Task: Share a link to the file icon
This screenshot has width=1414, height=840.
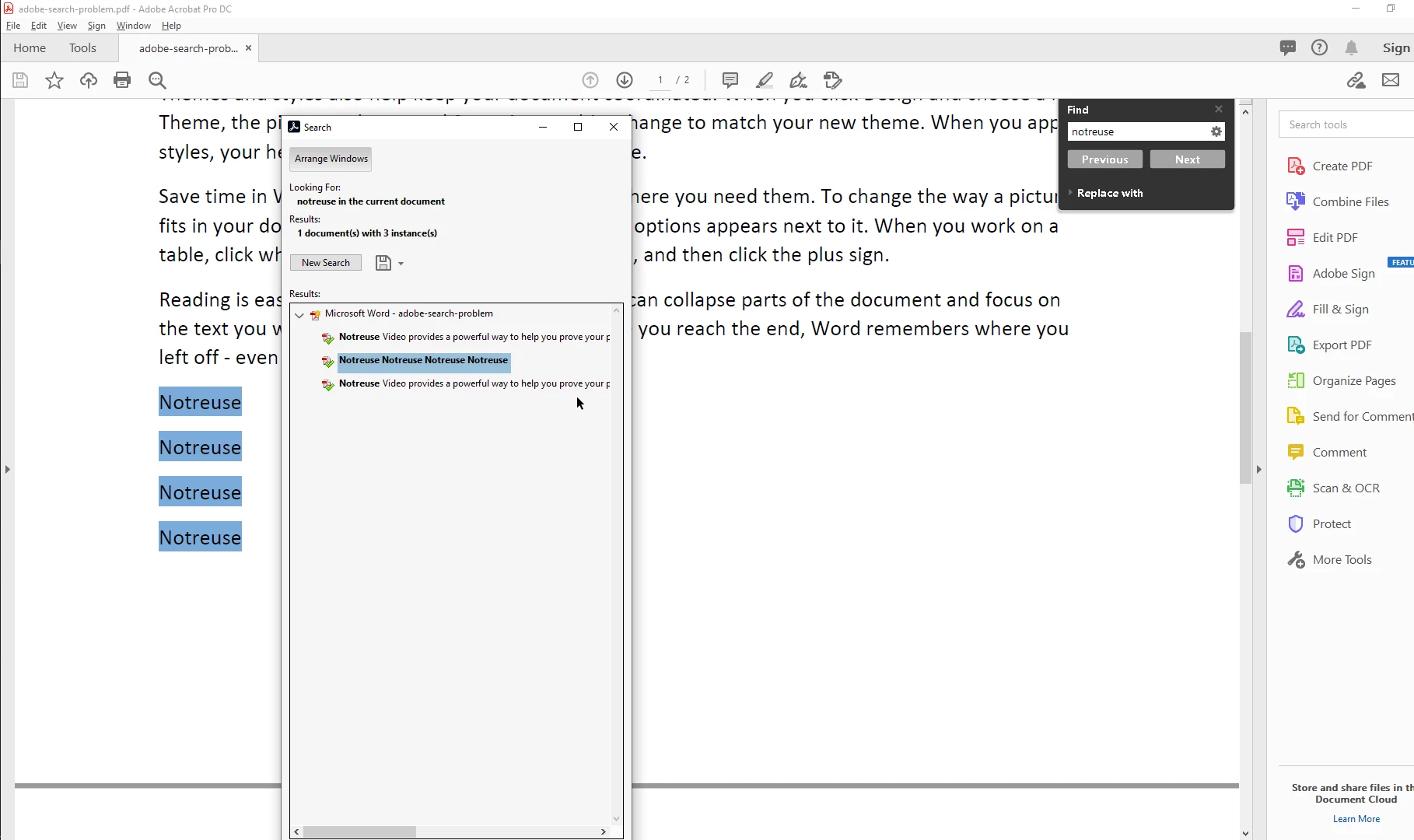Action: (1356, 80)
